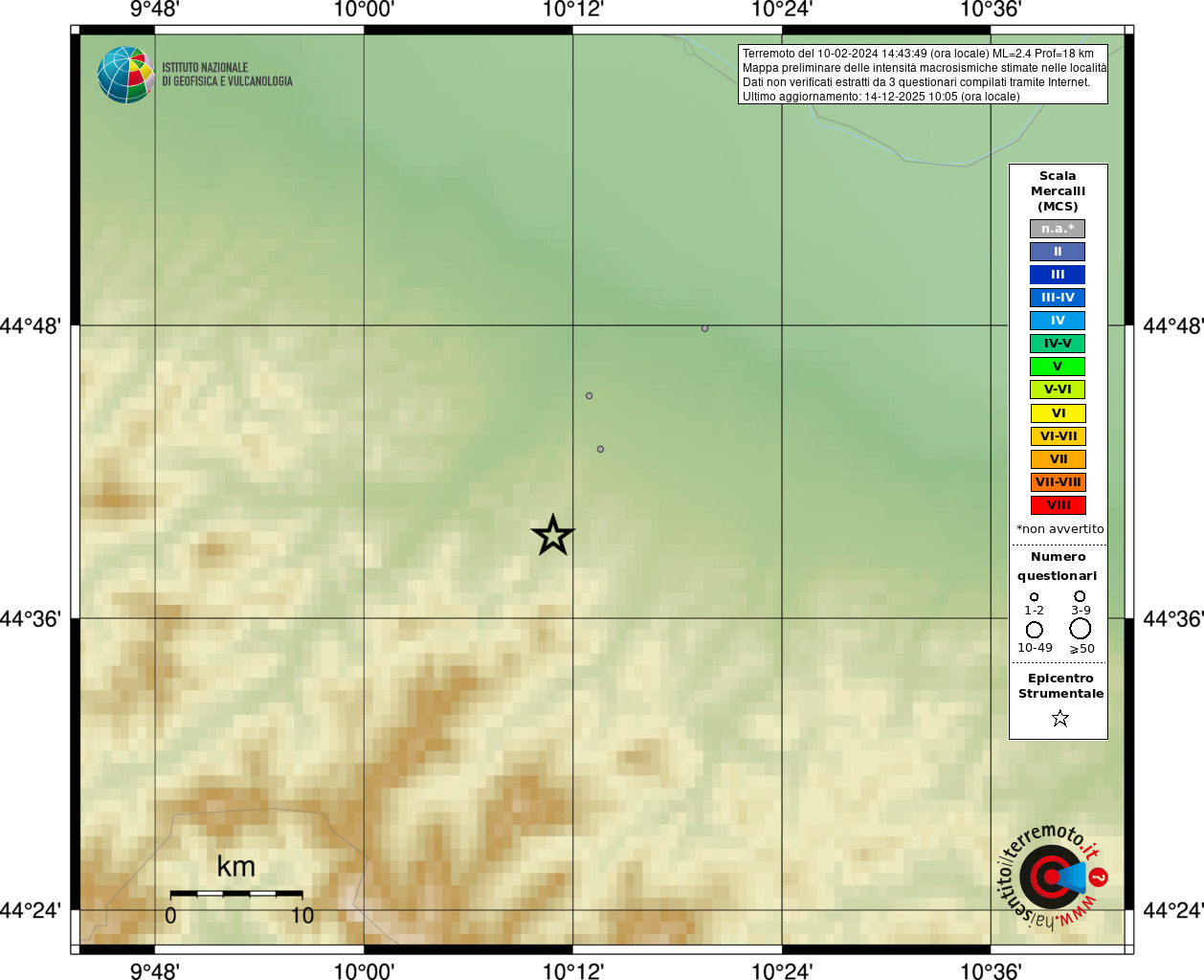
Task: Click the bottom axis label 10°24'
Action: pos(782,971)
